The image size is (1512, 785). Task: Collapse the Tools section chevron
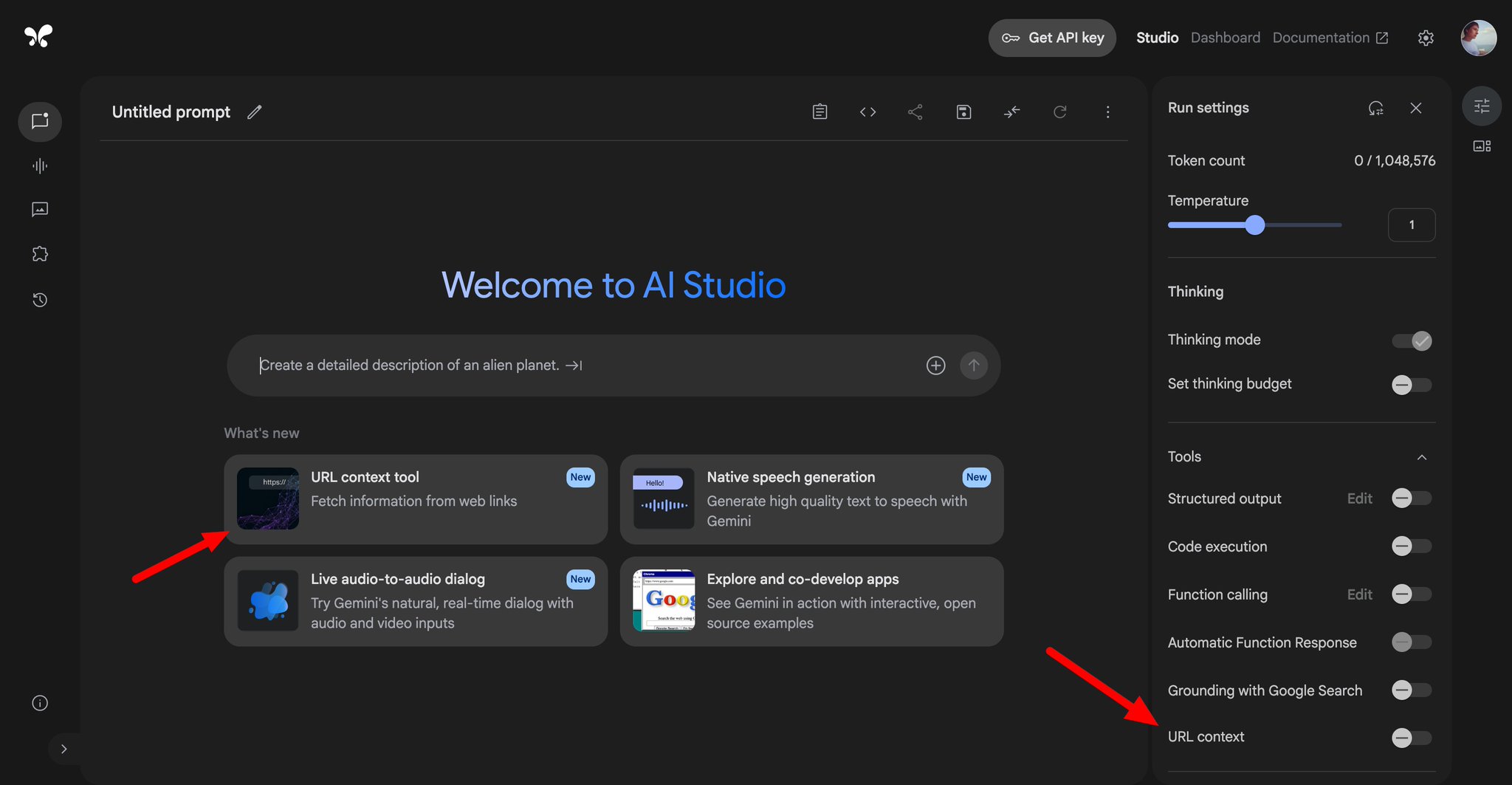[x=1422, y=457]
